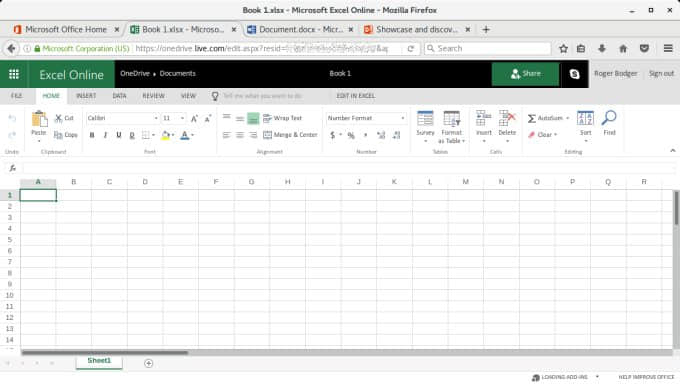Toggle Italic formatting
Image resolution: width=680 pixels, height=384 pixels.
(x=105, y=135)
